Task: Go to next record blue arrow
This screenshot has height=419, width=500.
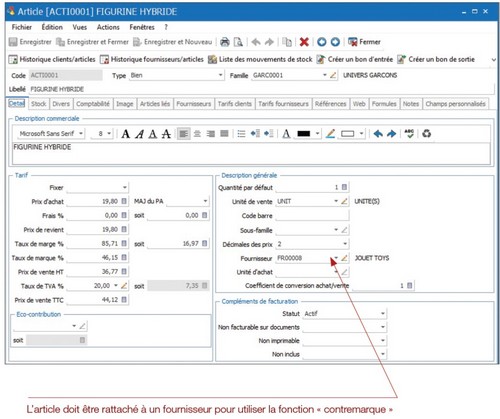Action: coord(335,42)
